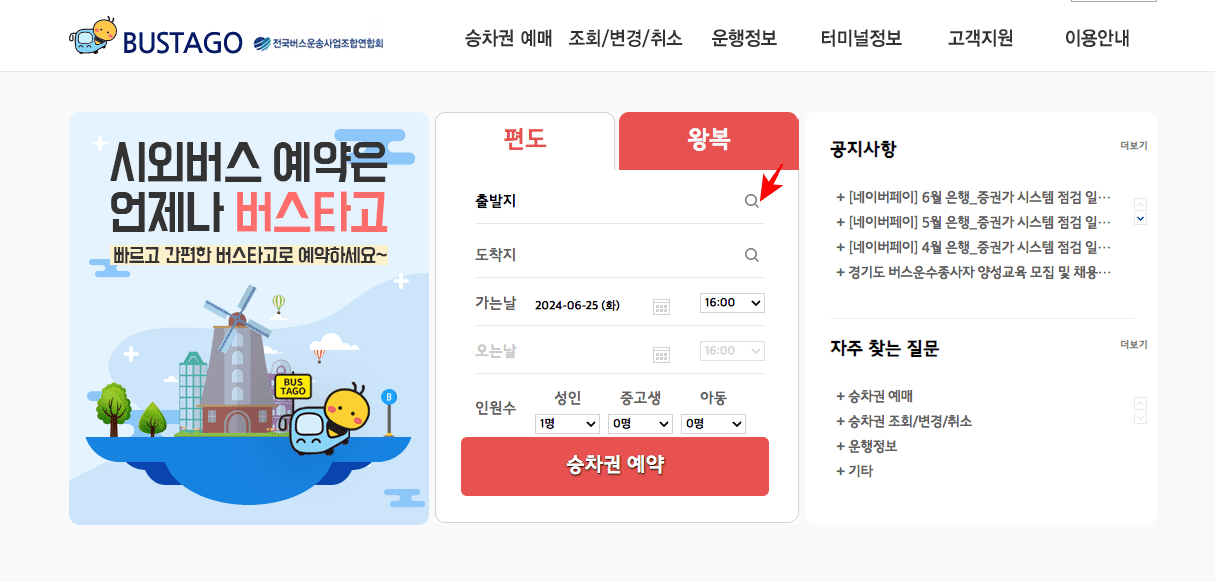Click the notice list down arrow
This screenshot has height=582, width=1215.
(1140, 218)
